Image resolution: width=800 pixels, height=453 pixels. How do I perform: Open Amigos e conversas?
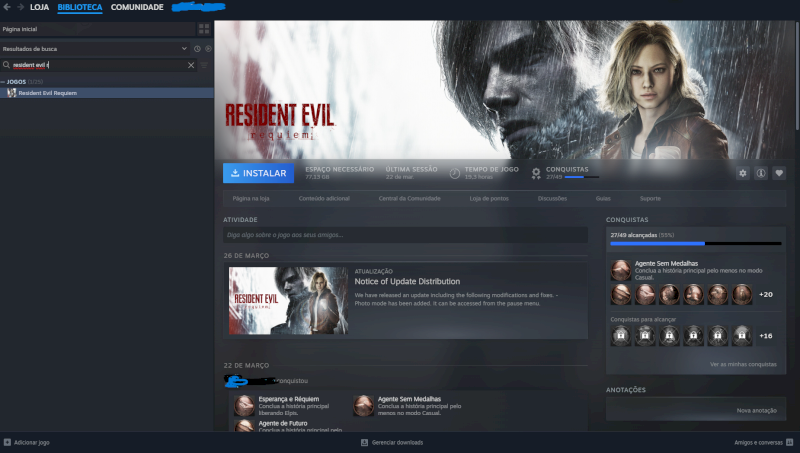(x=758, y=442)
